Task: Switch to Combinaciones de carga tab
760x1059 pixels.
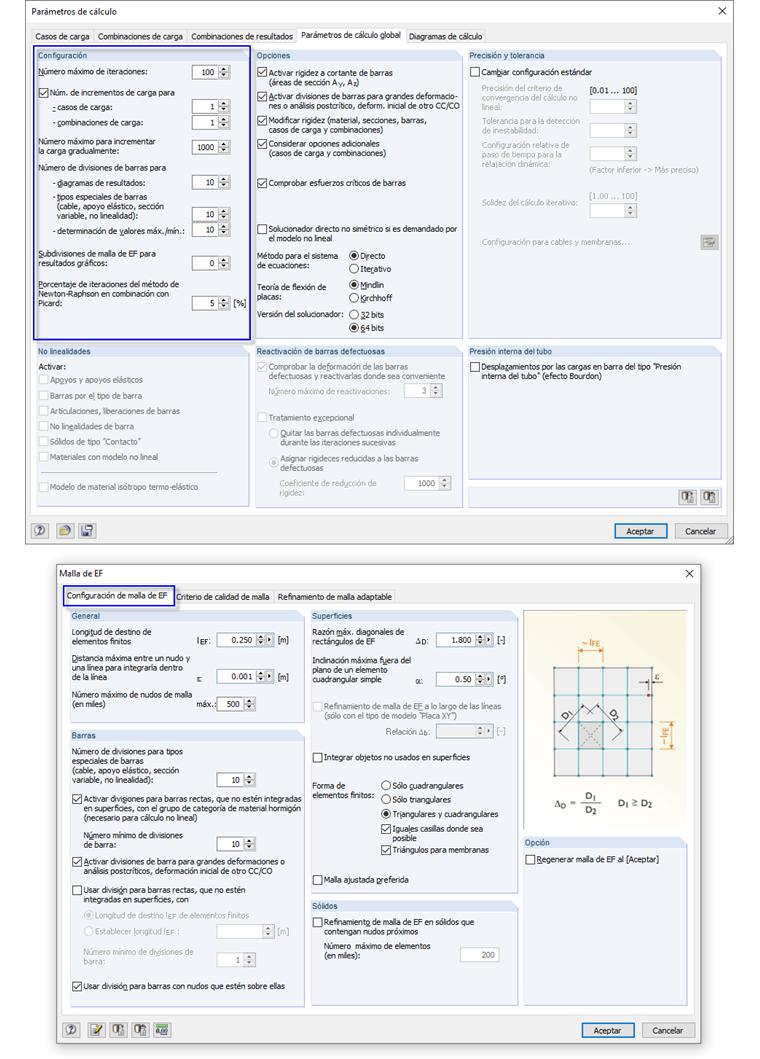Action: coord(140,36)
